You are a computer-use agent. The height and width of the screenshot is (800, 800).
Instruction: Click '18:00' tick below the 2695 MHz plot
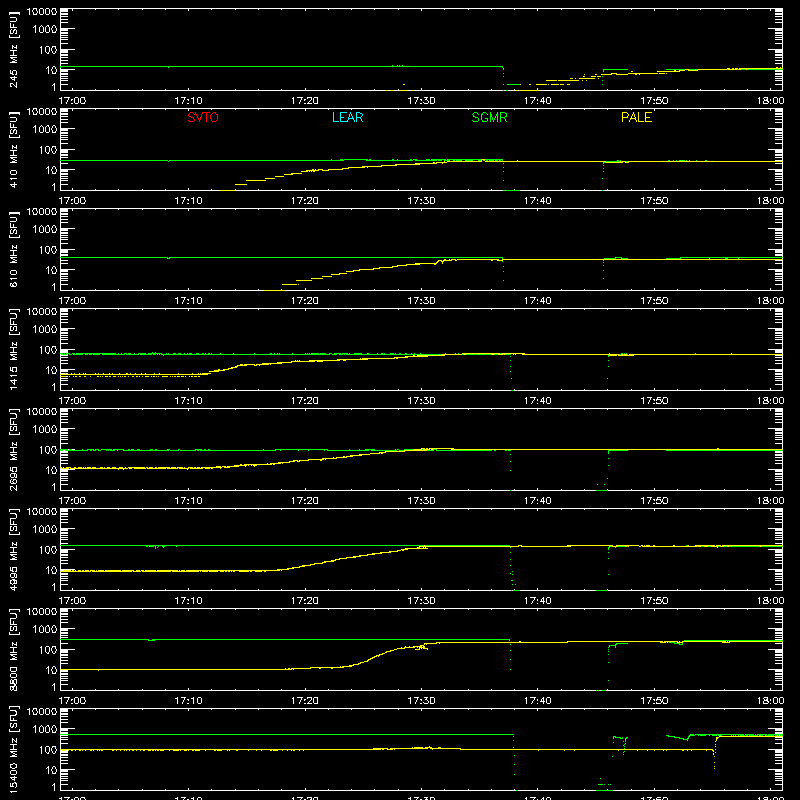(770, 501)
